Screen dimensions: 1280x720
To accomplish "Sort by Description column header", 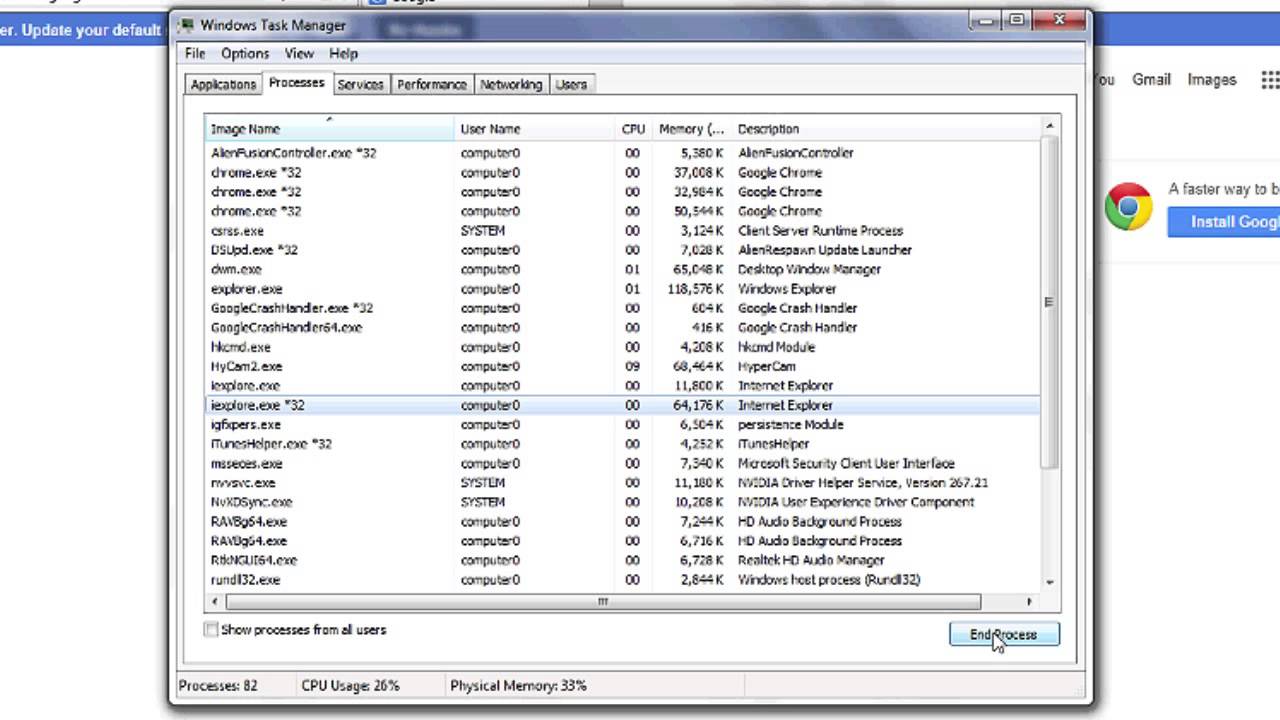I will click(885, 129).
